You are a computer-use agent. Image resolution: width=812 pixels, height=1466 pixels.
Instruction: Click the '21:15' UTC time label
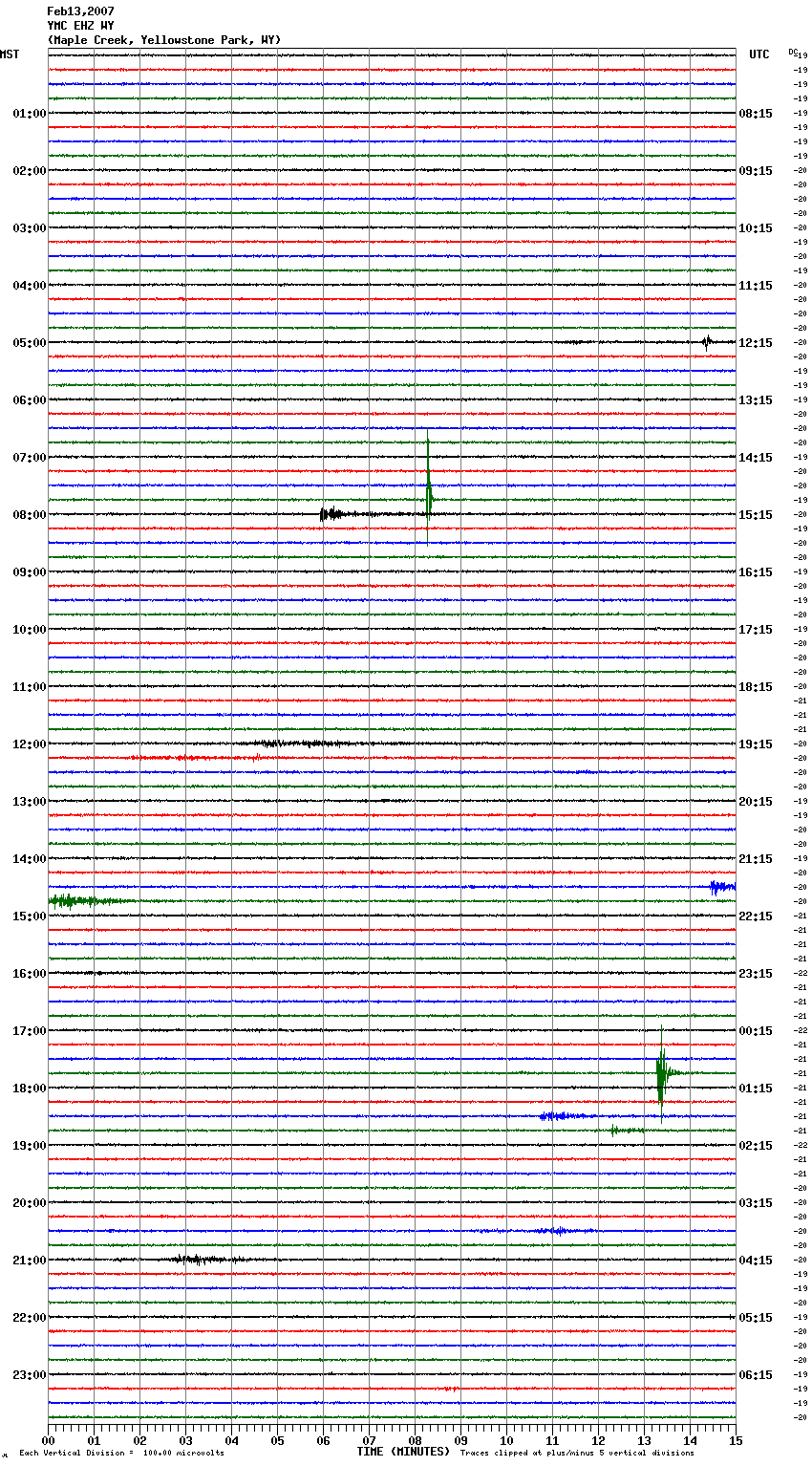(756, 859)
